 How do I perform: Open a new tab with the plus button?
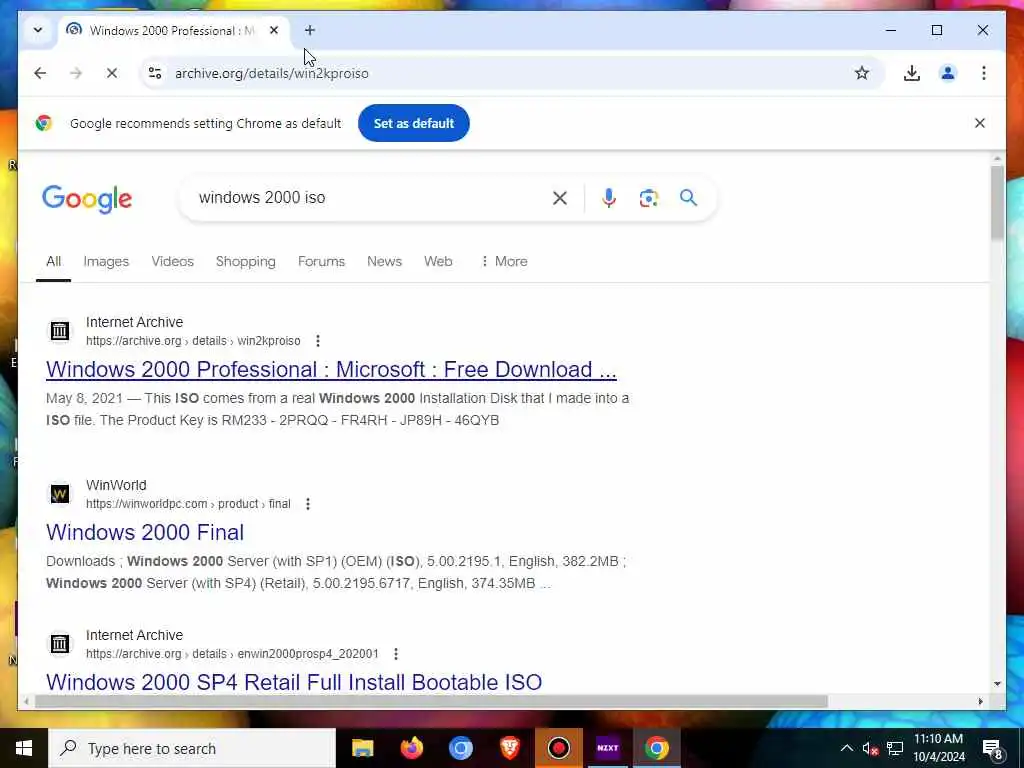(x=310, y=30)
